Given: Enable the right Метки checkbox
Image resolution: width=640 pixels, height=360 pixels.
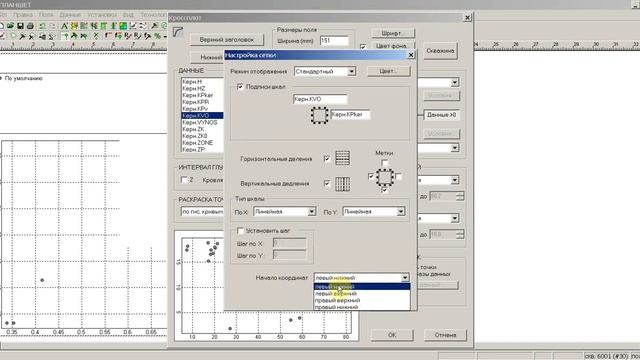Looking at the screenshot, I should 399,176.
